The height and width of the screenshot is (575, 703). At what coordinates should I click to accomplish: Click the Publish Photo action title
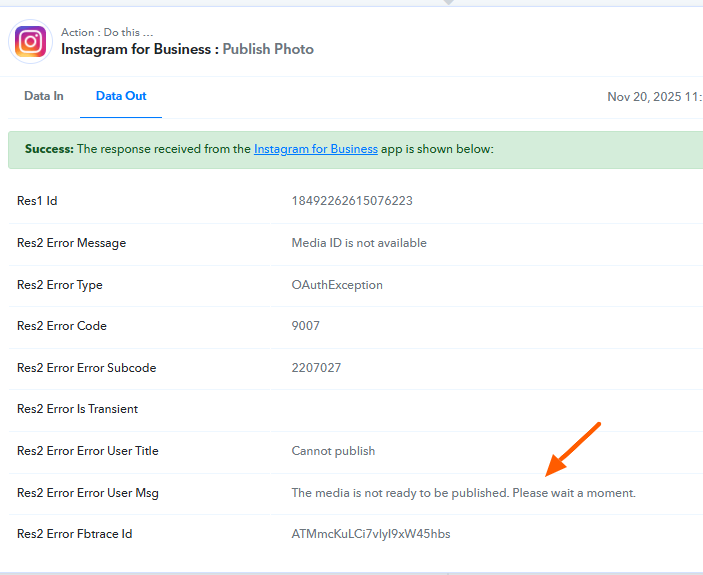(267, 49)
